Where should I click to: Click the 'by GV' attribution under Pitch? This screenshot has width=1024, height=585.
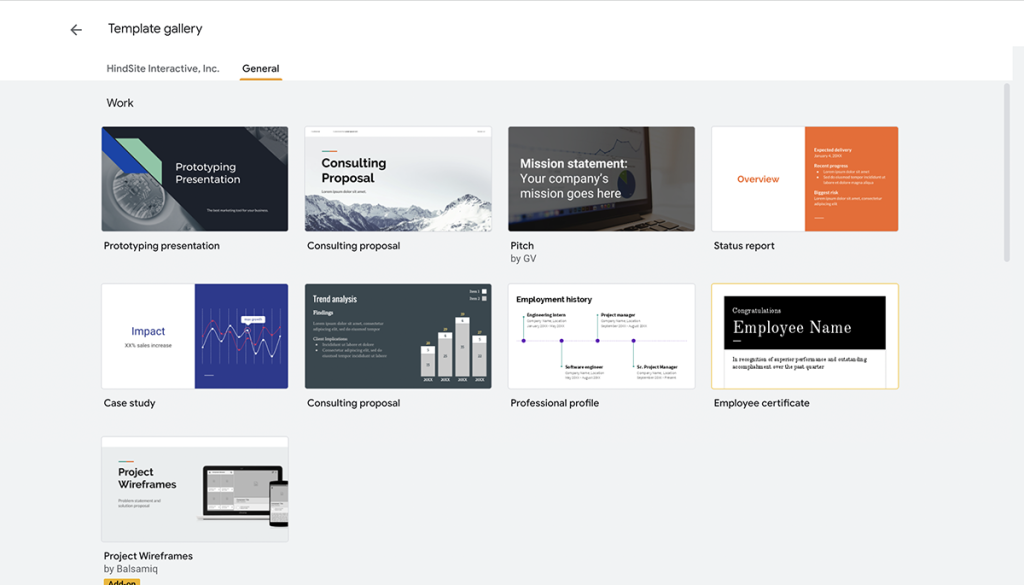click(524, 258)
